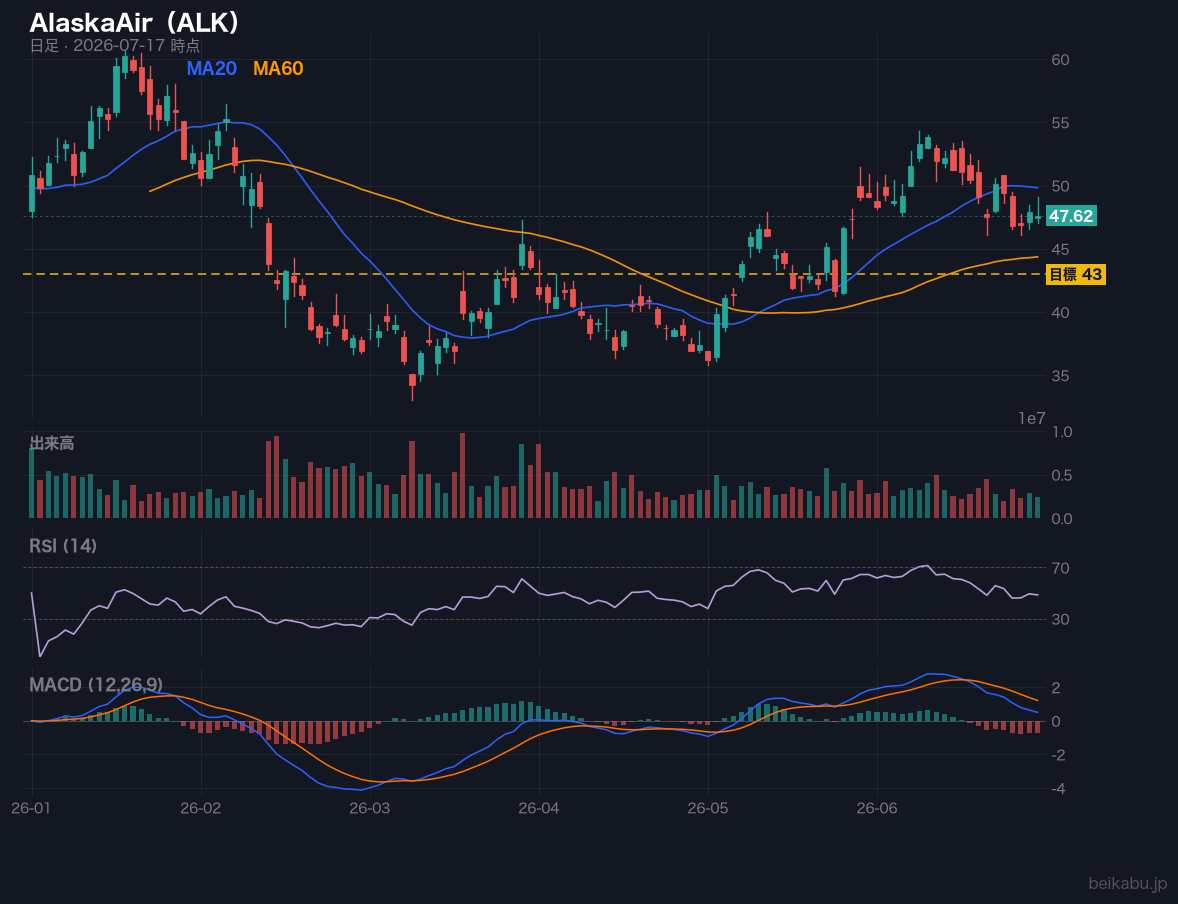Click the 26-02 date axis label

[201, 809]
